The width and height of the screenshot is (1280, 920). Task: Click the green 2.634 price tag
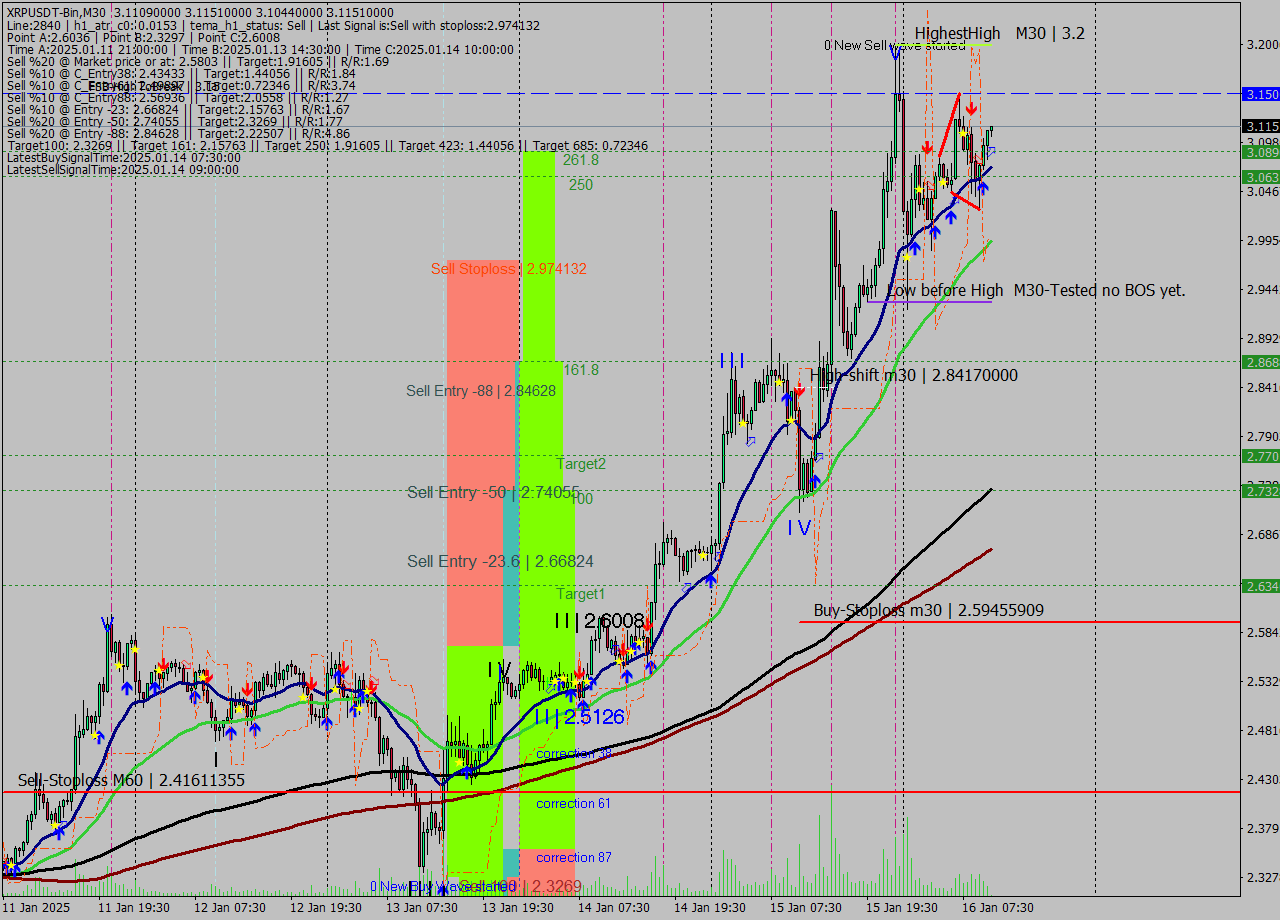click(x=1261, y=586)
